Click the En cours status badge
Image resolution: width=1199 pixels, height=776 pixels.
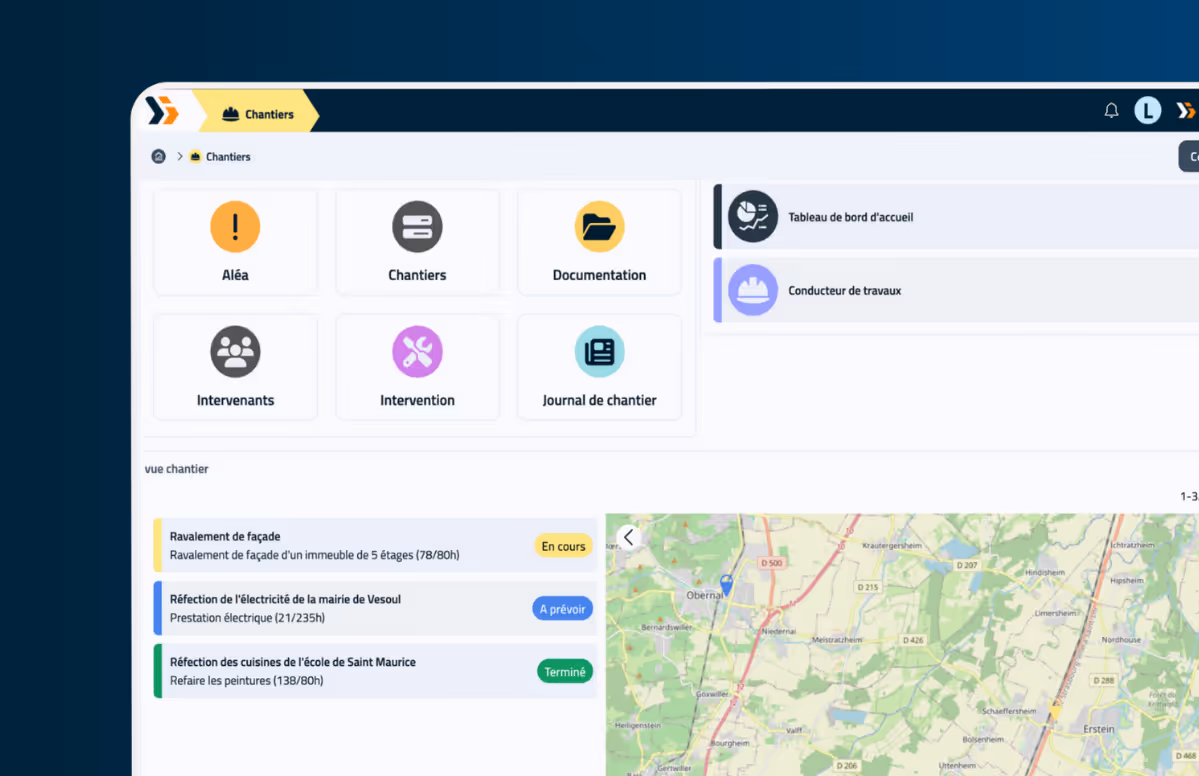tap(563, 546)
